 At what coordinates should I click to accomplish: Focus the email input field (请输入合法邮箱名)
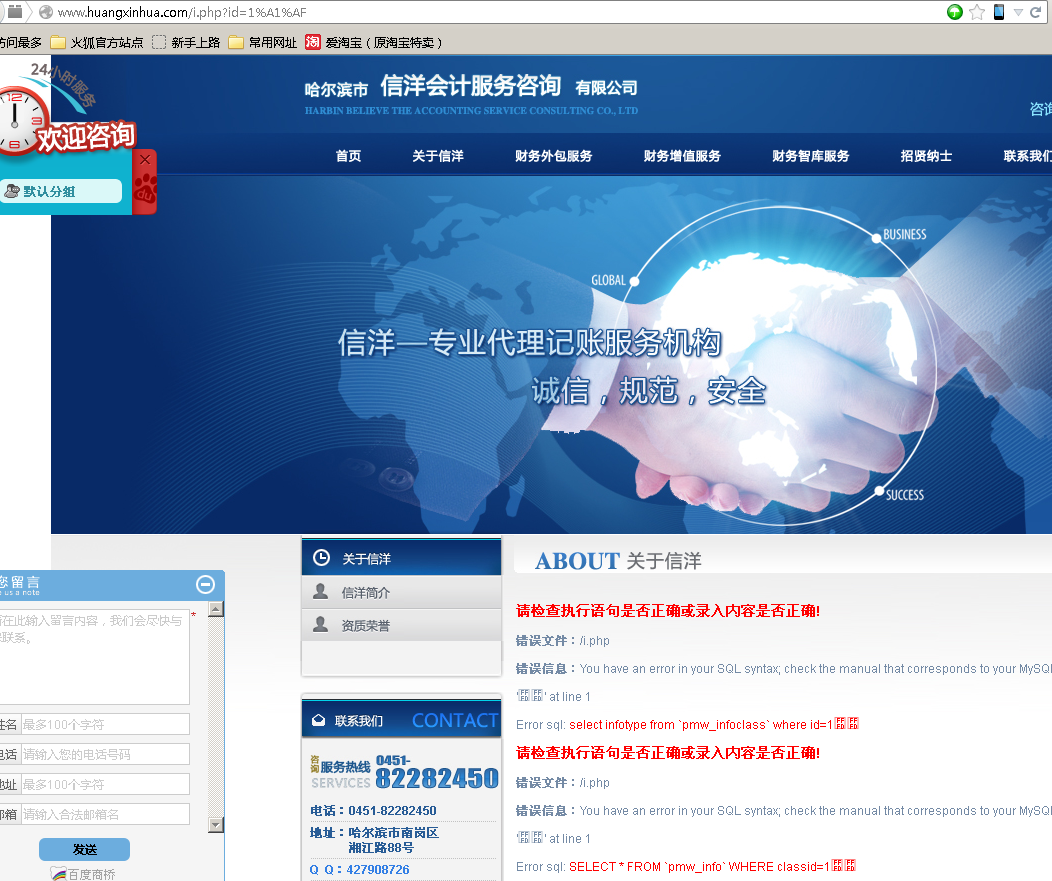(x=105, y=814)
